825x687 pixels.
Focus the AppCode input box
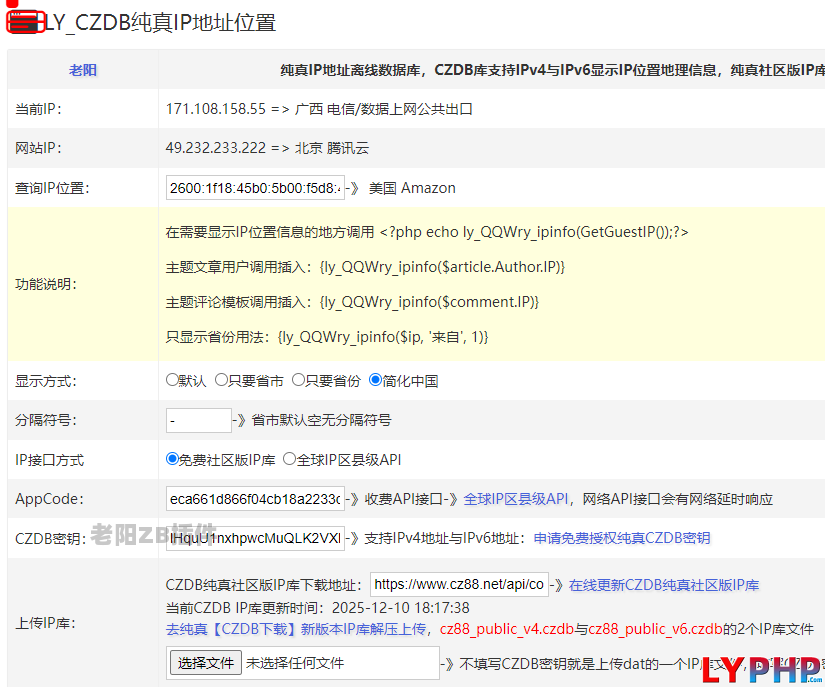(255, 498)
